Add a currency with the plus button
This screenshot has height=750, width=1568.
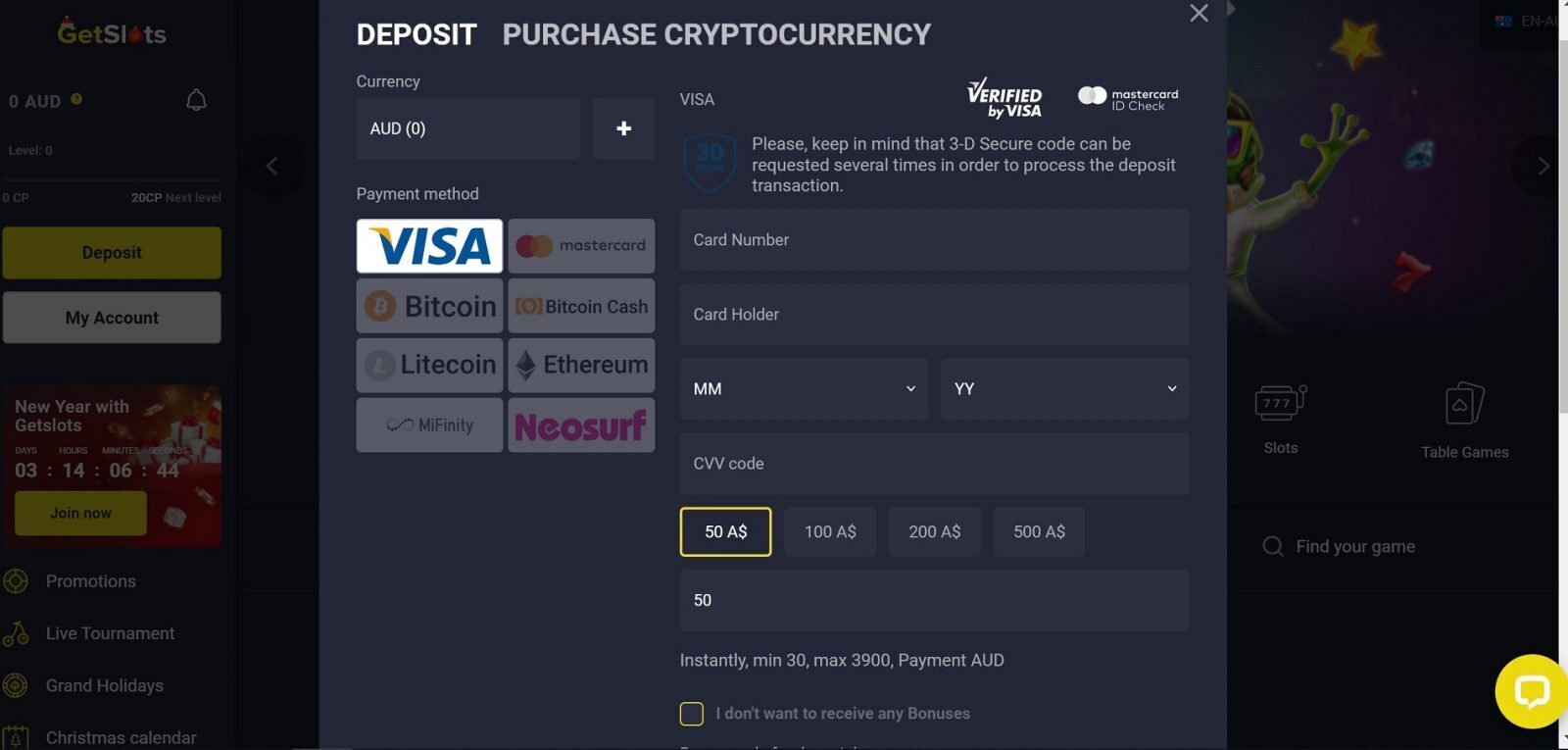[x=623, y=128]
